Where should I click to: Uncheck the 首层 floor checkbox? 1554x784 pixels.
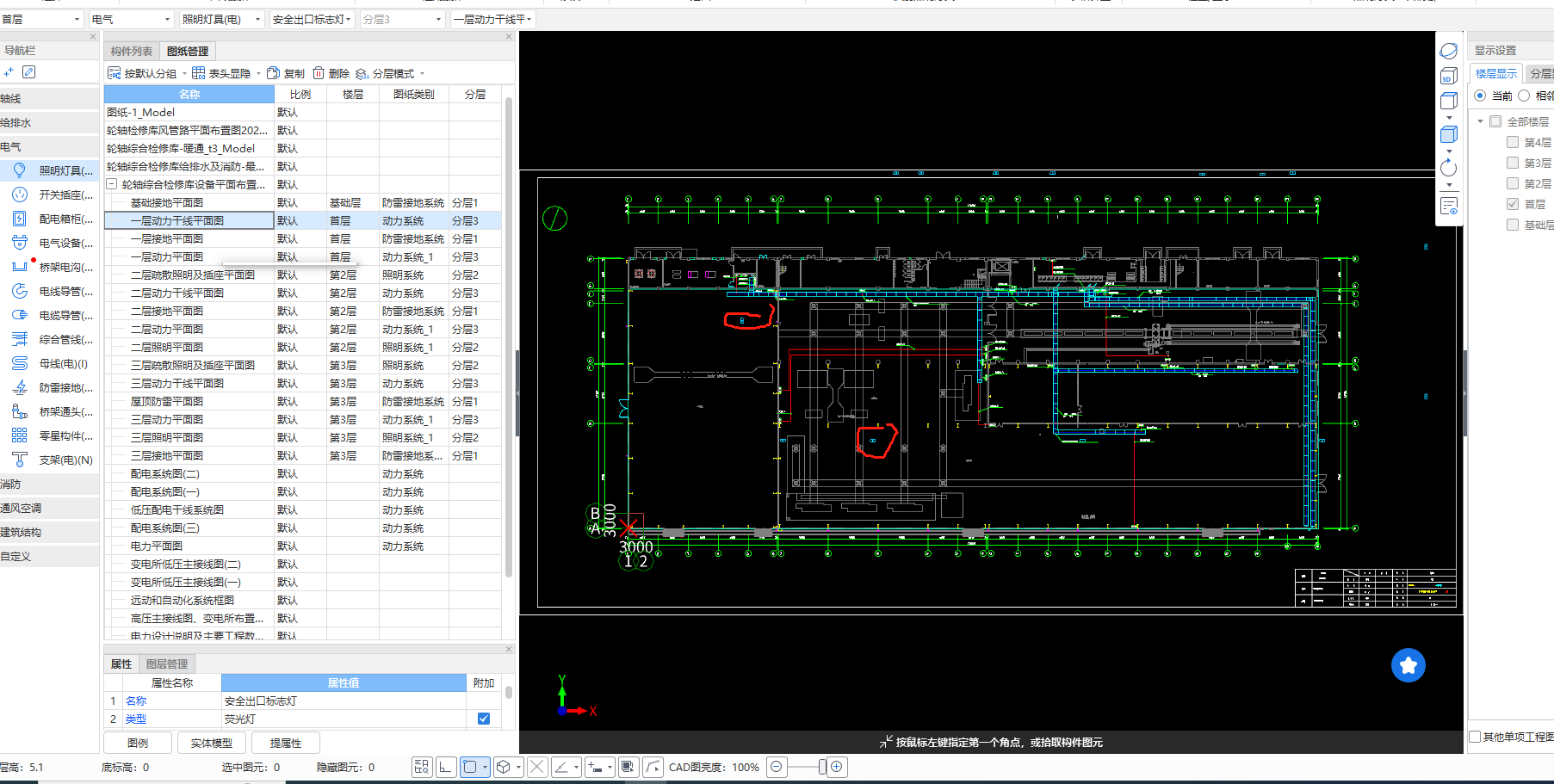pyautogui.click(x=1513, y=204)
